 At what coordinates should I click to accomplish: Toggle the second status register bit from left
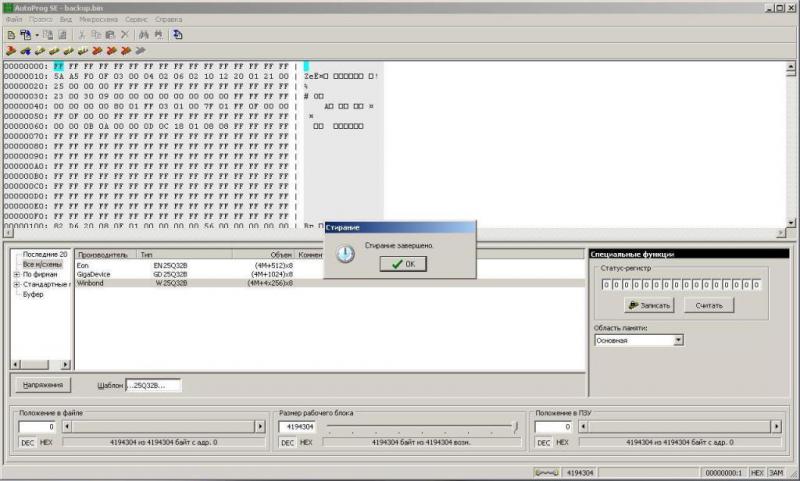616,285
